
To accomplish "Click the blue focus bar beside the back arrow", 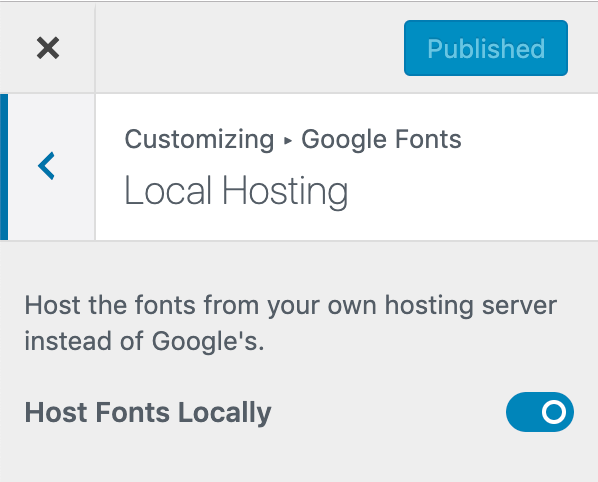I will click(4, 167).
